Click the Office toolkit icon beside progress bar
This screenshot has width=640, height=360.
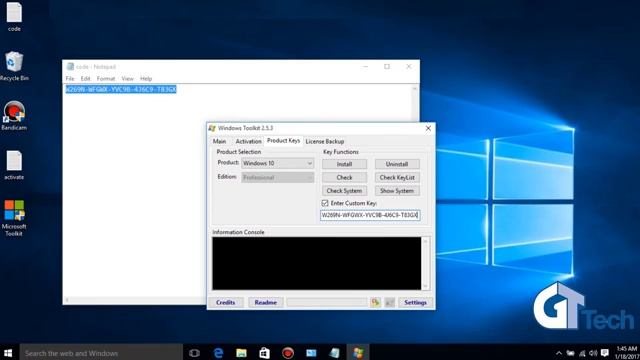click(376, 302)
